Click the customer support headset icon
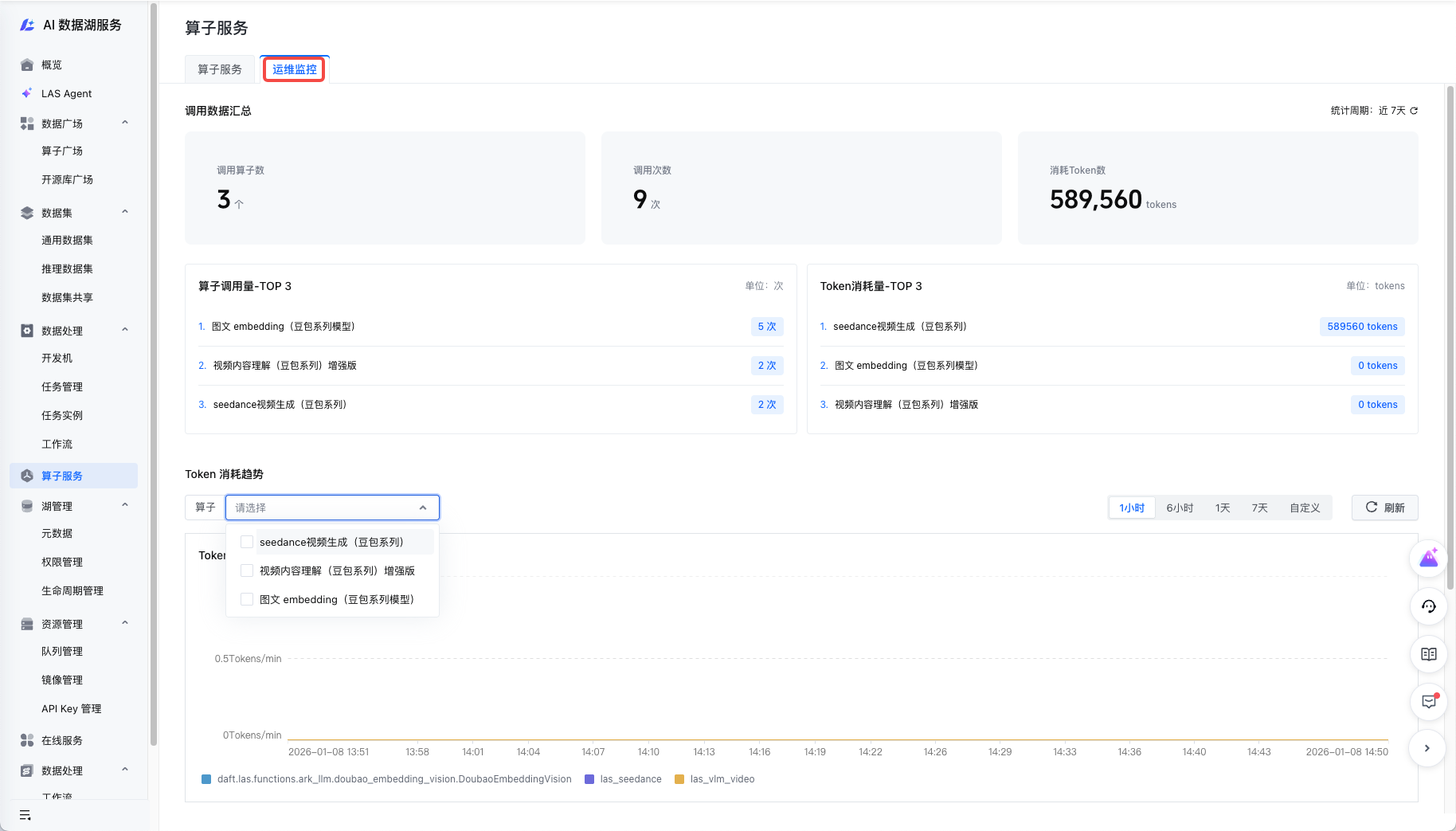Viewport: 1456px width, 831px height. pos(1428,606)
